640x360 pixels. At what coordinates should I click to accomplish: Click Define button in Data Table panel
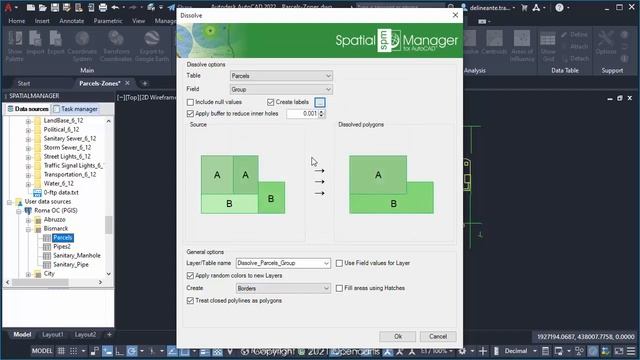click(x=575, y=35)
